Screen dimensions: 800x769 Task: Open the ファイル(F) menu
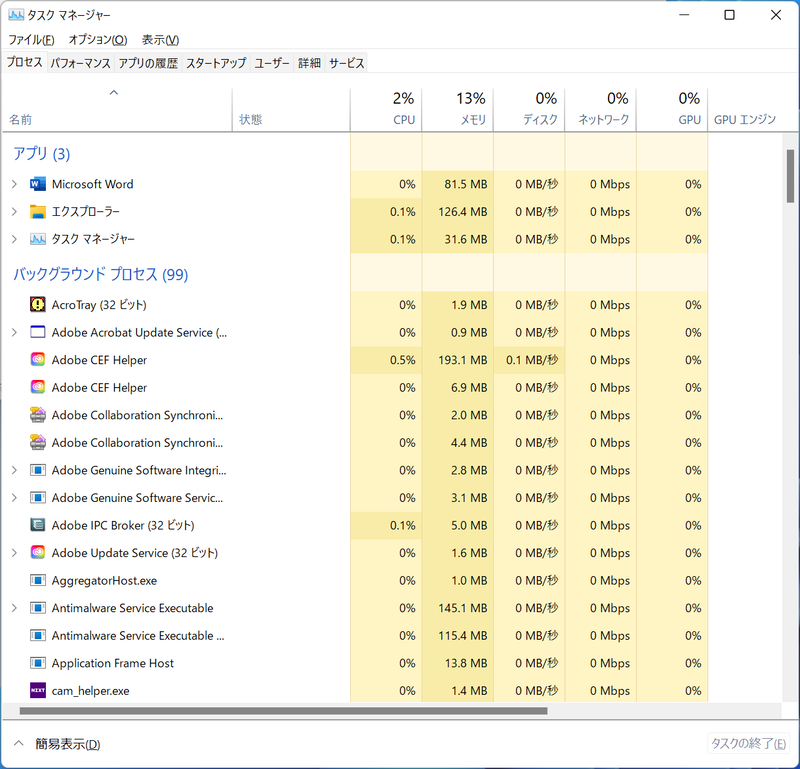tap(31, 39)
